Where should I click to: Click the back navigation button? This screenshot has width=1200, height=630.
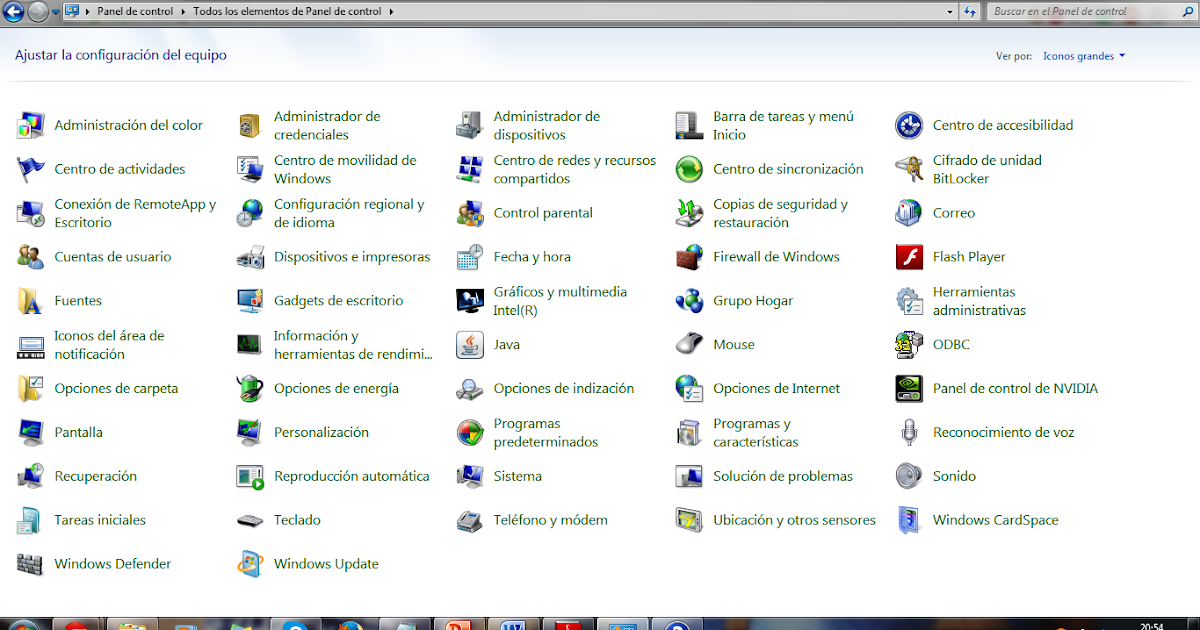pyautogui.click(x=12, y=12)
